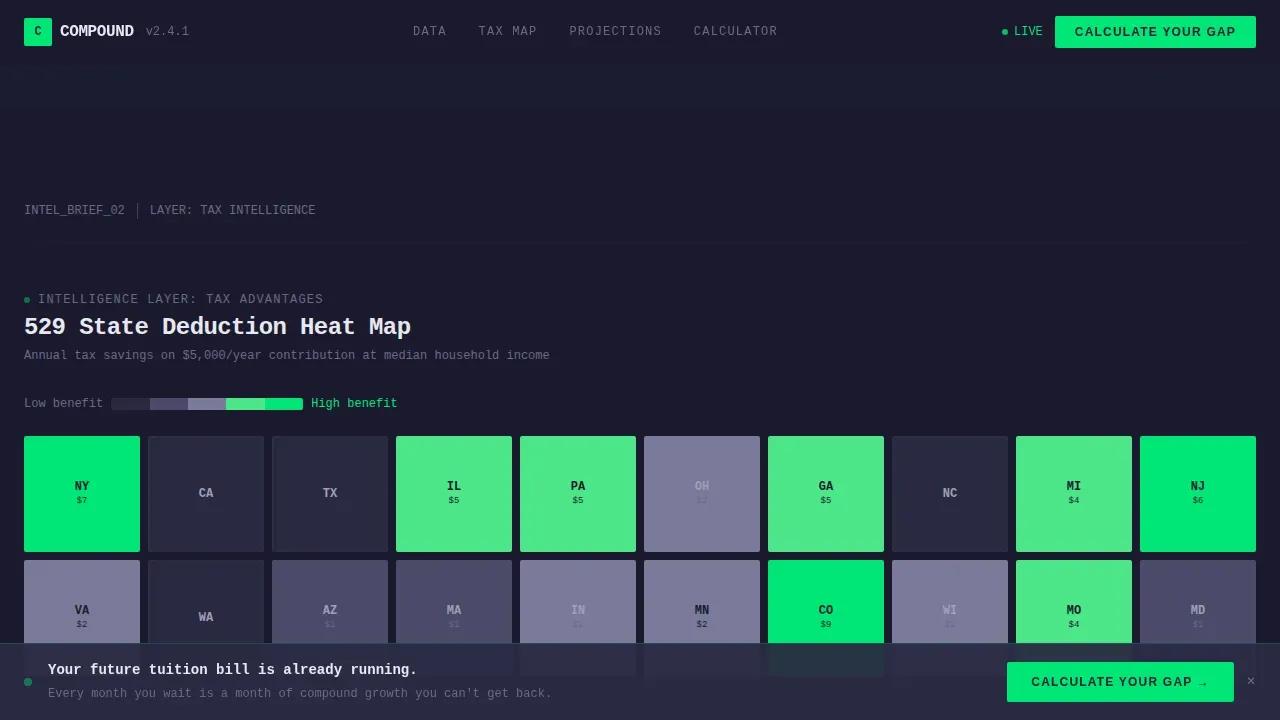
Task: Click Intelligence Layer: Tax Advantages label
Action: (x=180, y=300)
